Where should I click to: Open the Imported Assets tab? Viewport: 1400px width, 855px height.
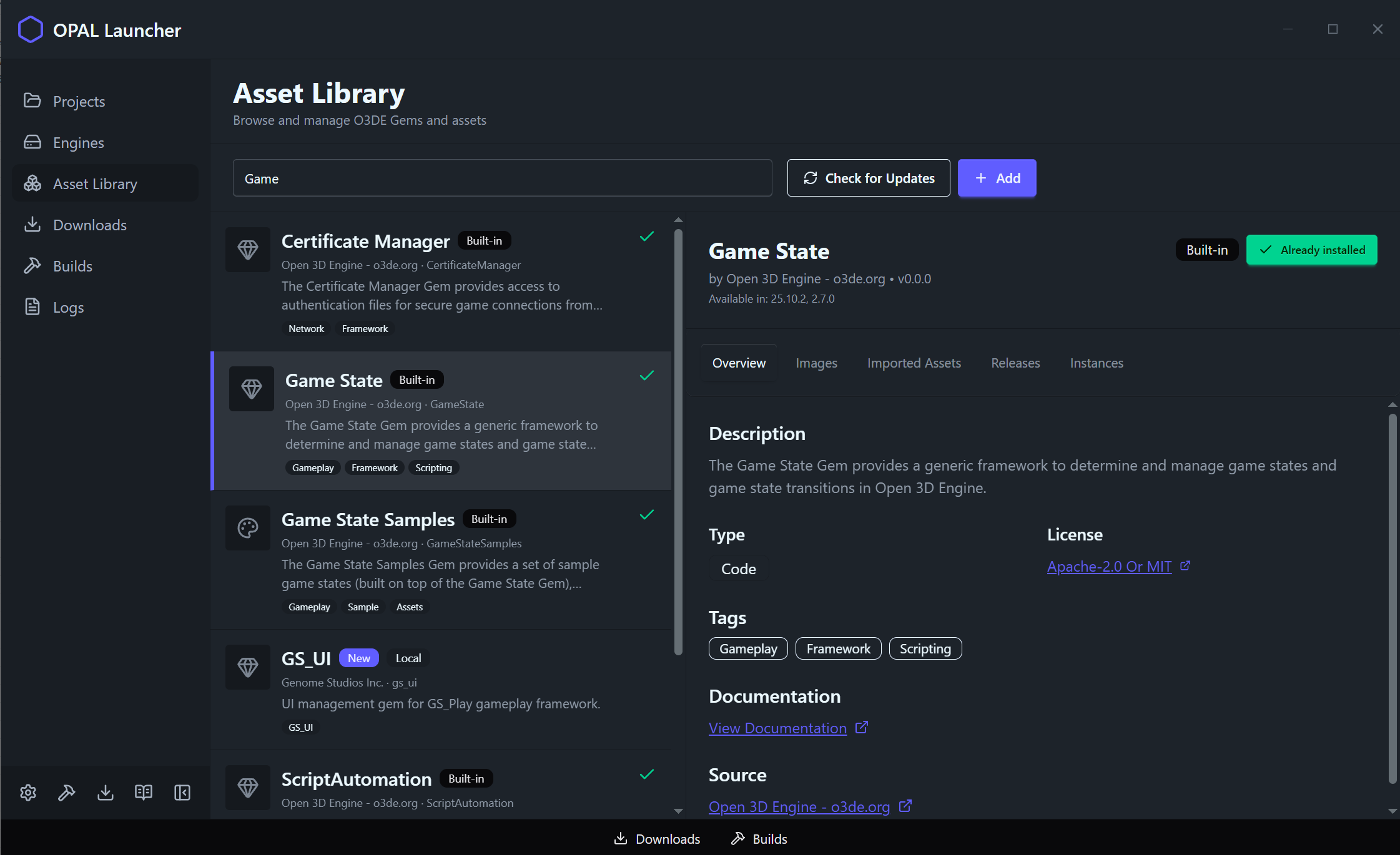[914, 363]
